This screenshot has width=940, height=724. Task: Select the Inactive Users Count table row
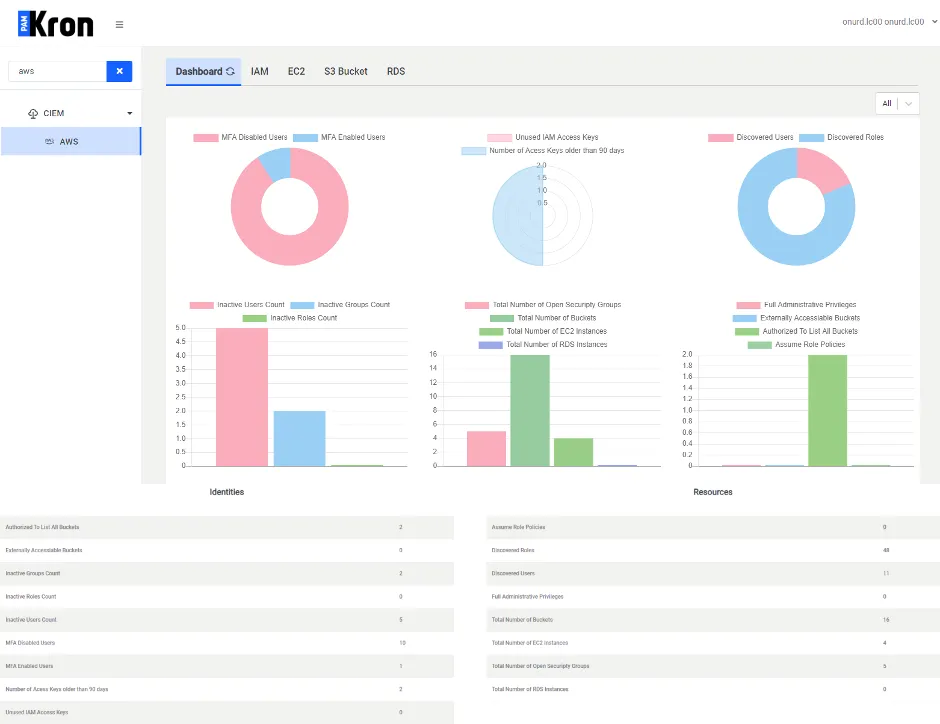[x=227, y=620]
